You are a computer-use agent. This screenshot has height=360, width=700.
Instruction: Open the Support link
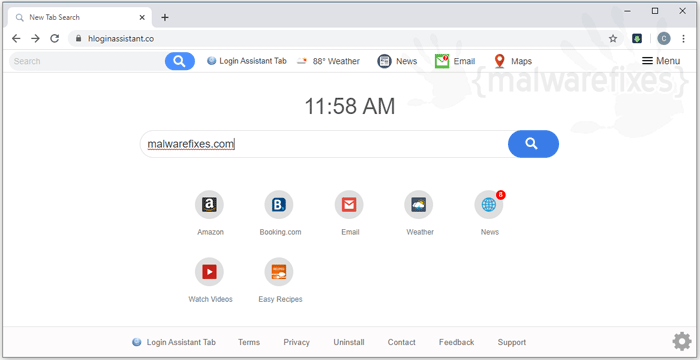(x=512, y=343)
